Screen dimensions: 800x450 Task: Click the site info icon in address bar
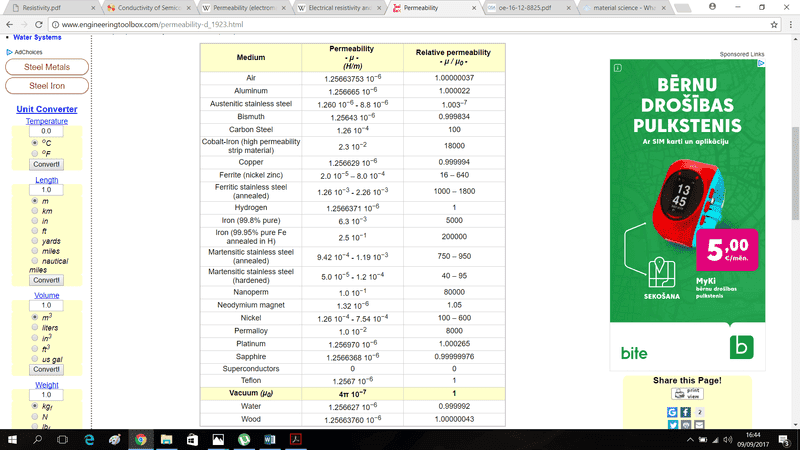tap(55, 24)
